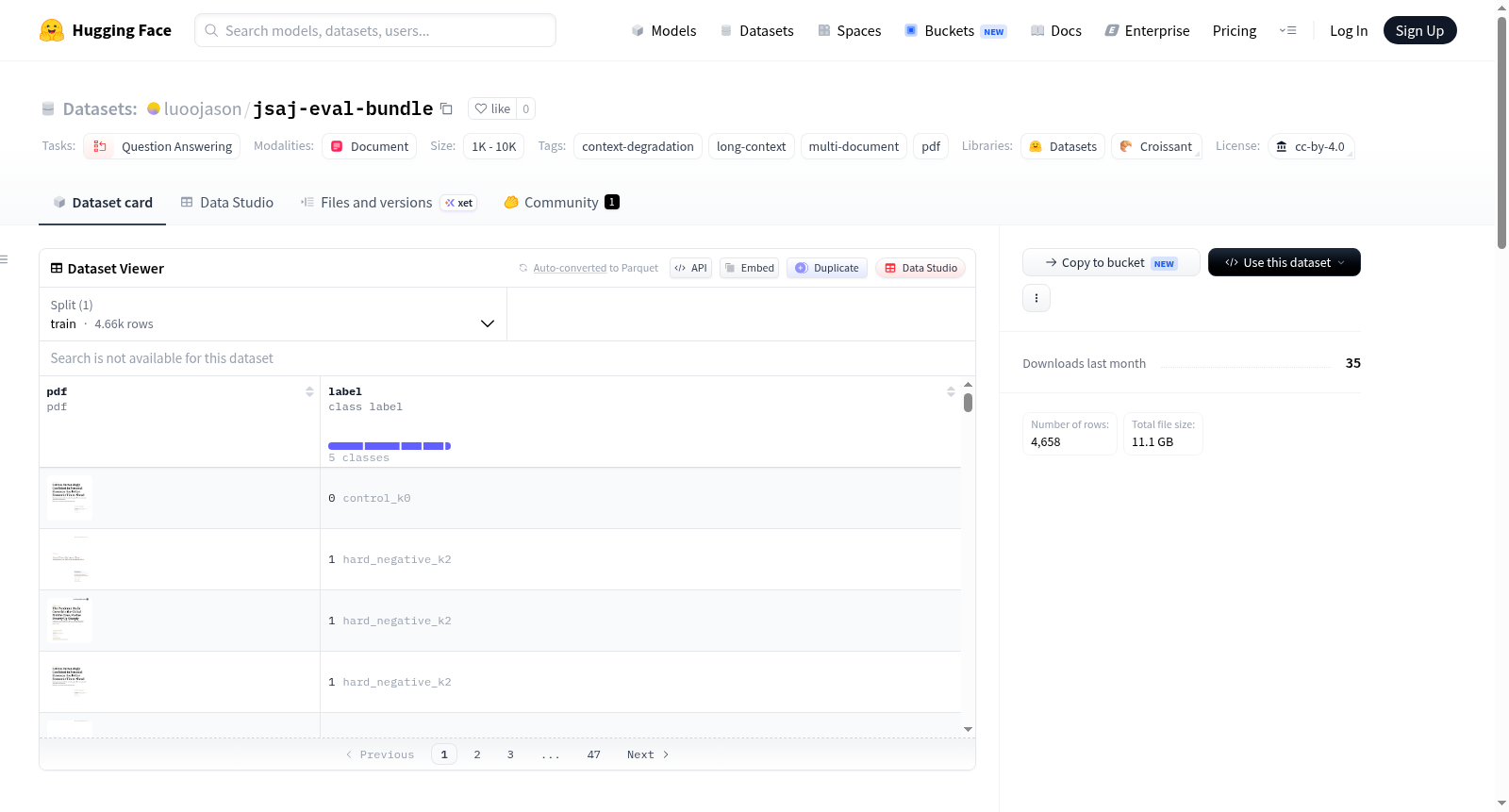Click the luoojason avatar icon
This screenshot has height=812, width=1509.
tap(154, 108)
